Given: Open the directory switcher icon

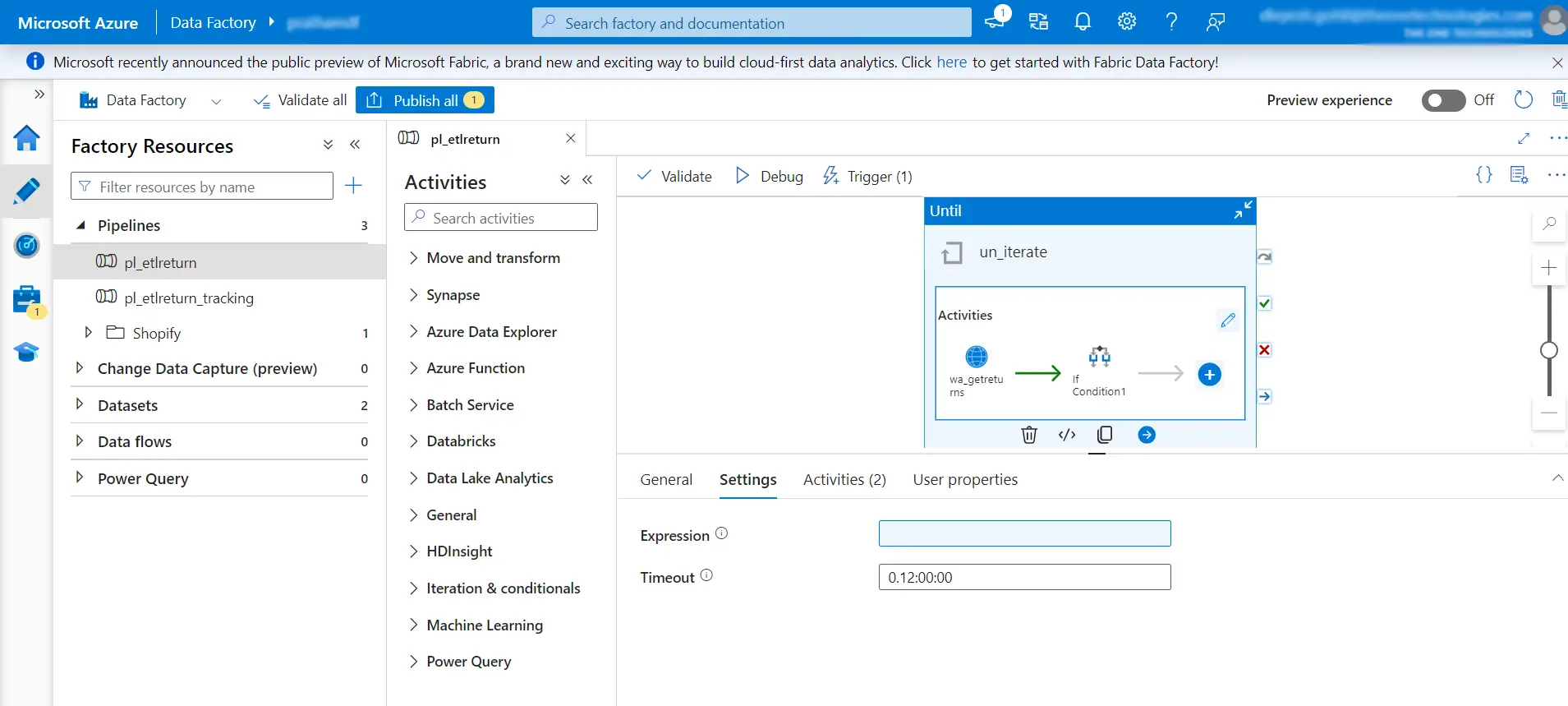Looking at the screenshot, I should [x=1038, y=22].
